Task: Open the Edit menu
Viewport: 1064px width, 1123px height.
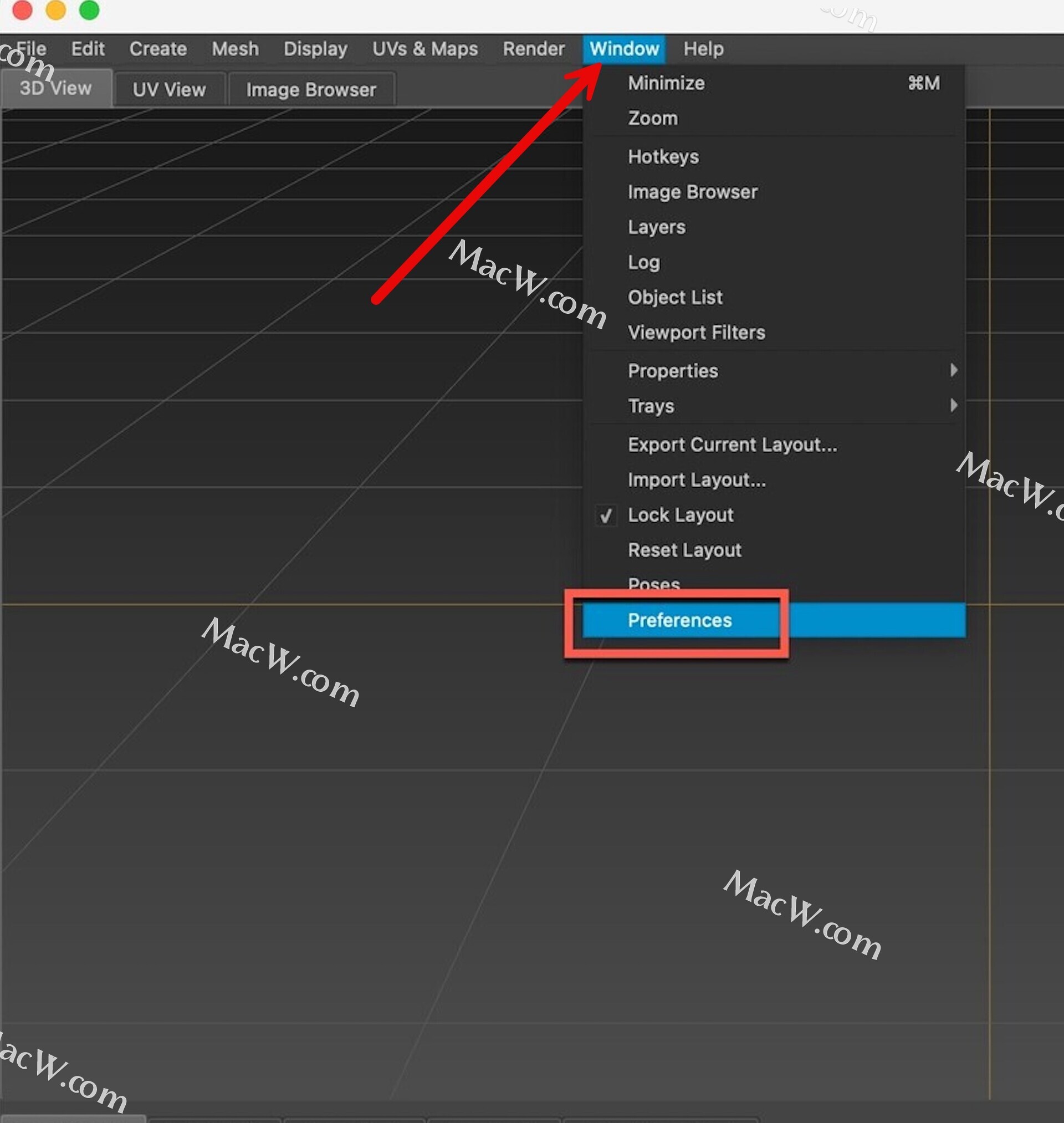Action: click(88, 49)
